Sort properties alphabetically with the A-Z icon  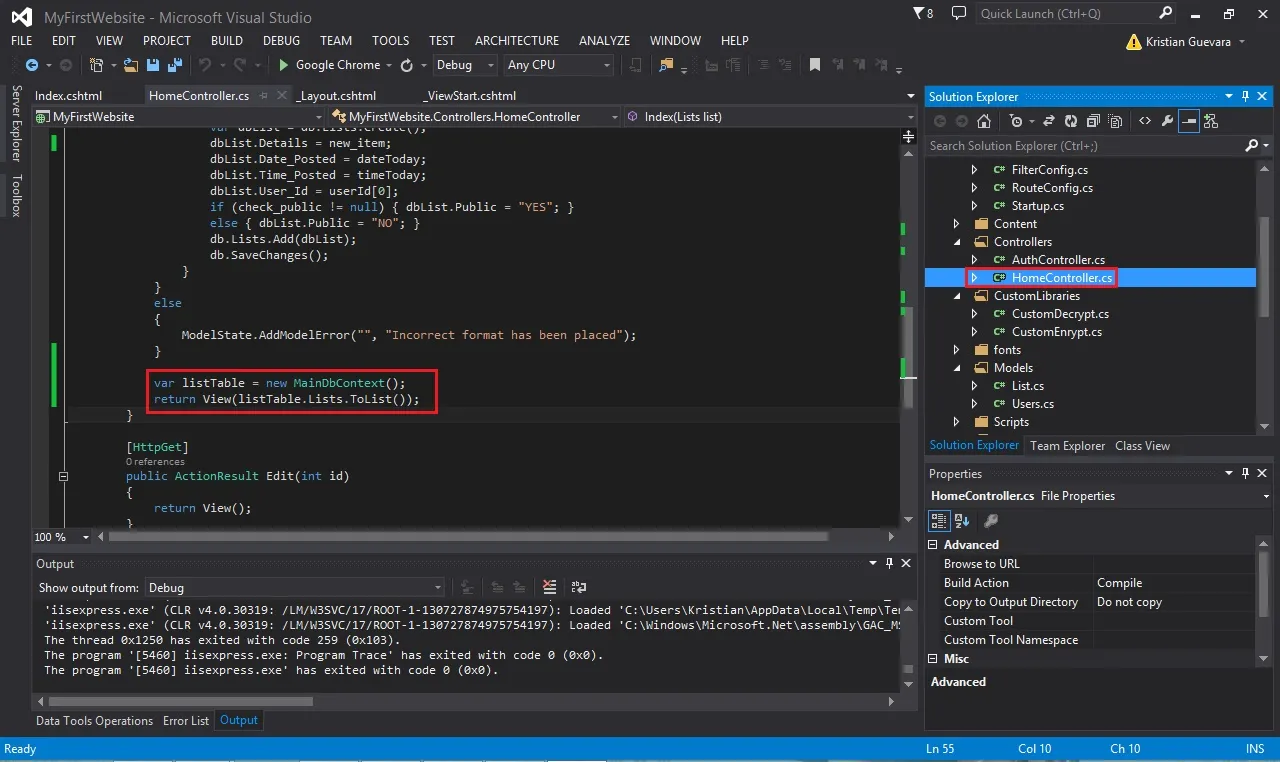[x=962, y=520]
